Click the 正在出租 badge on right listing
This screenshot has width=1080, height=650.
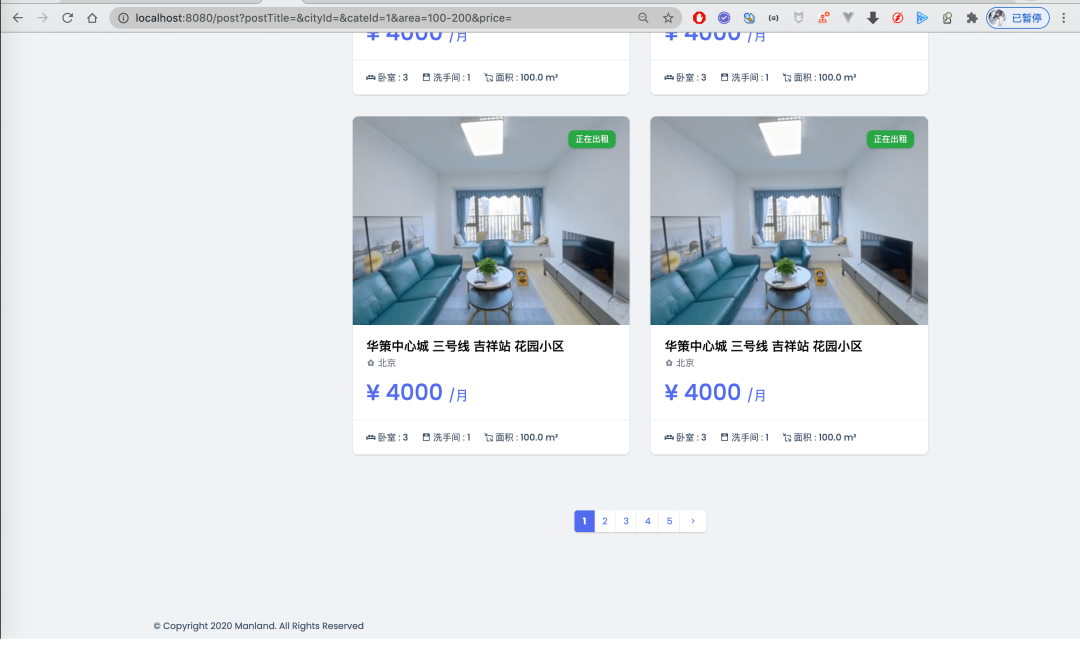point(890,139)
